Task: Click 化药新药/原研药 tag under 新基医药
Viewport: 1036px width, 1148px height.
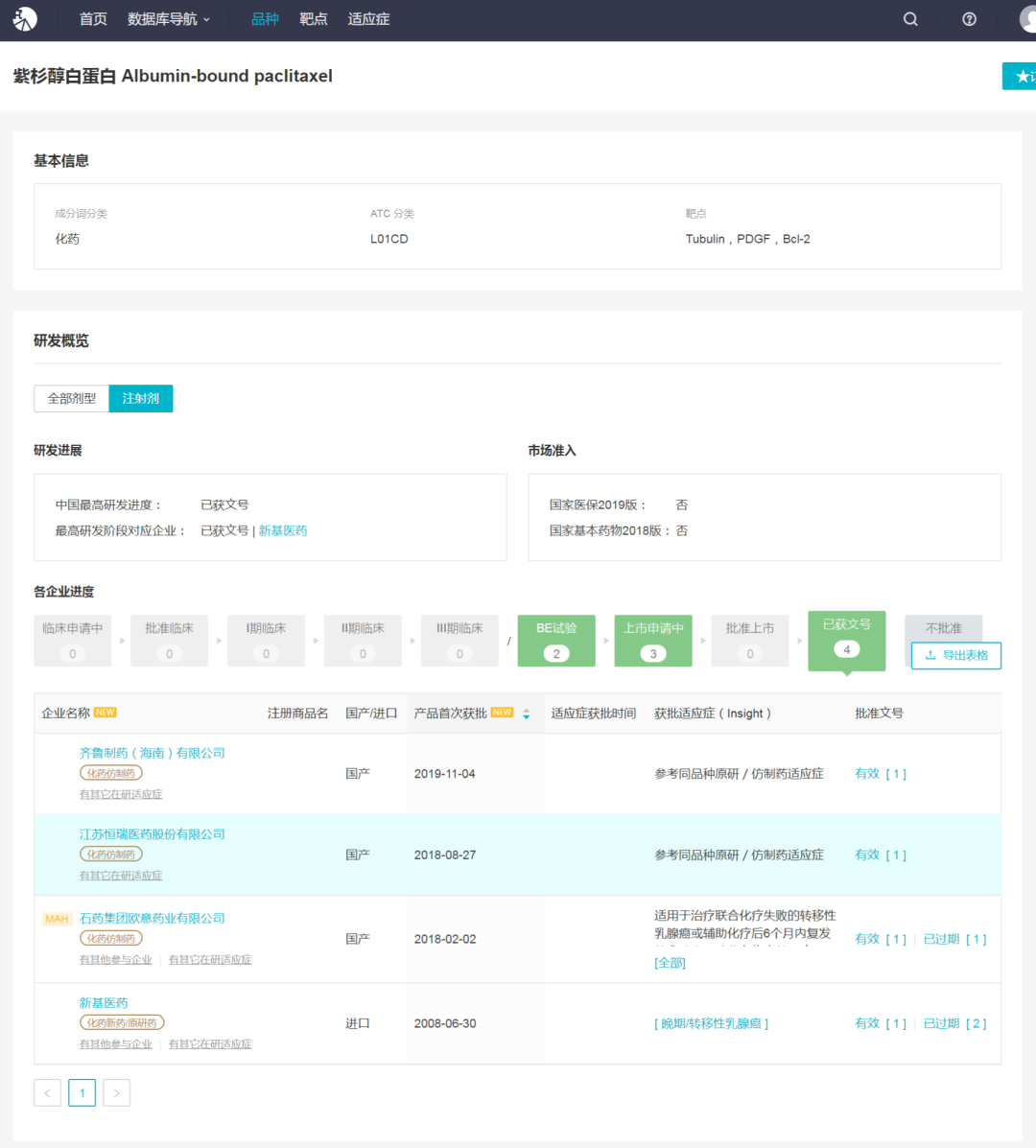Action: click(122, 1022)
